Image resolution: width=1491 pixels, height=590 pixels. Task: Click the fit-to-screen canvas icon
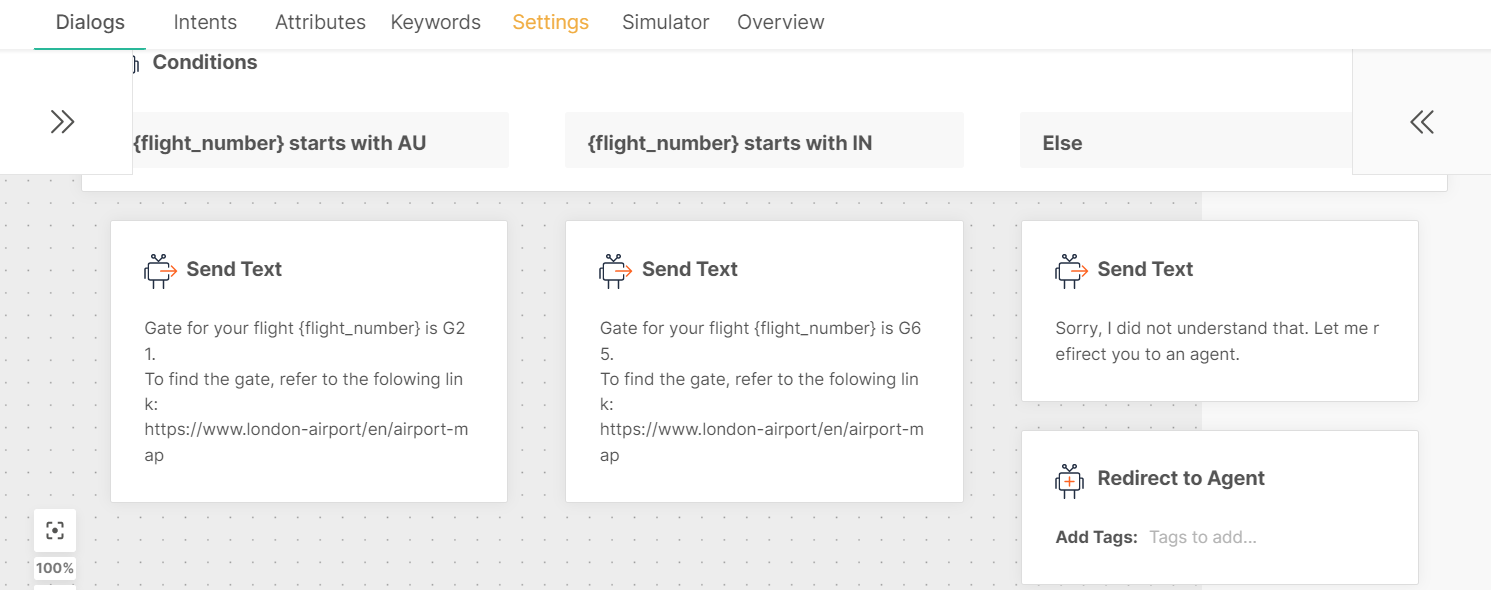point(55,530)
